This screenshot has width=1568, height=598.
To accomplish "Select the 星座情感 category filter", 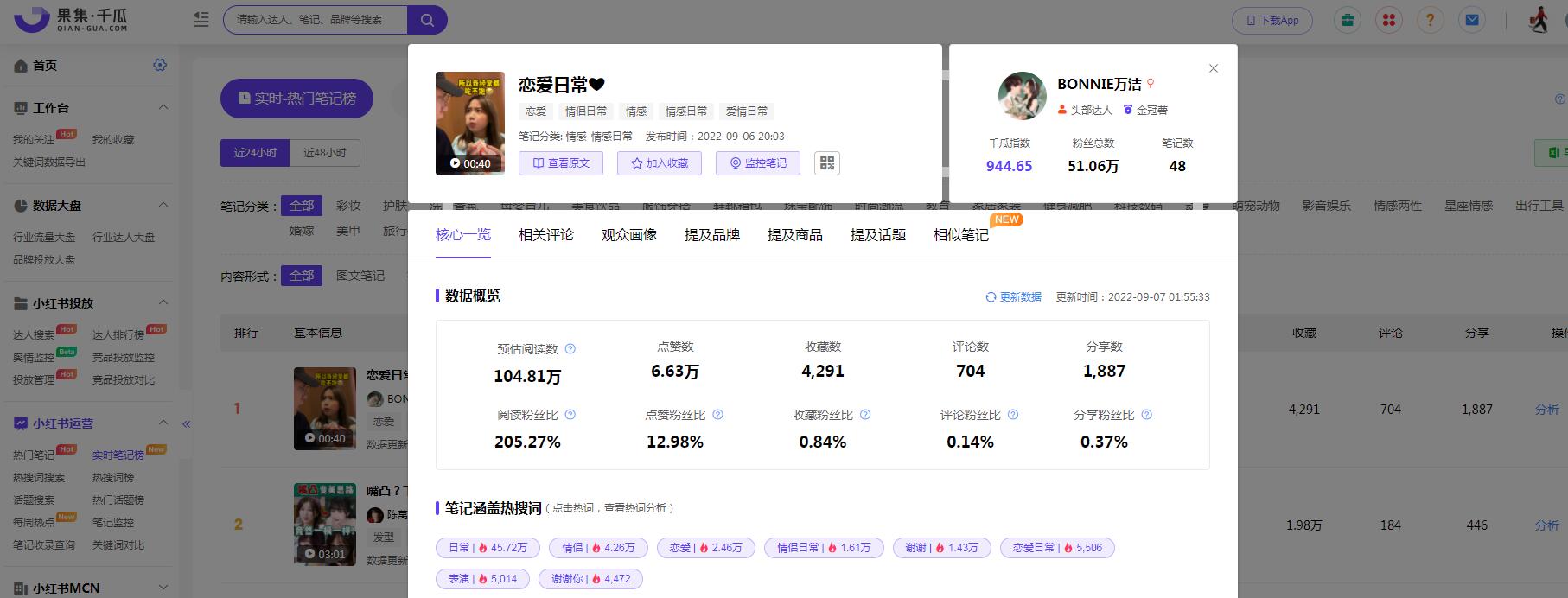I will [x=1469, y=206].
